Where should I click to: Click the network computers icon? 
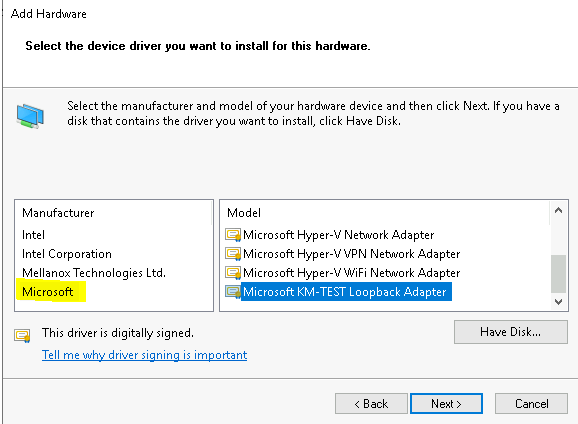point(30,116)
